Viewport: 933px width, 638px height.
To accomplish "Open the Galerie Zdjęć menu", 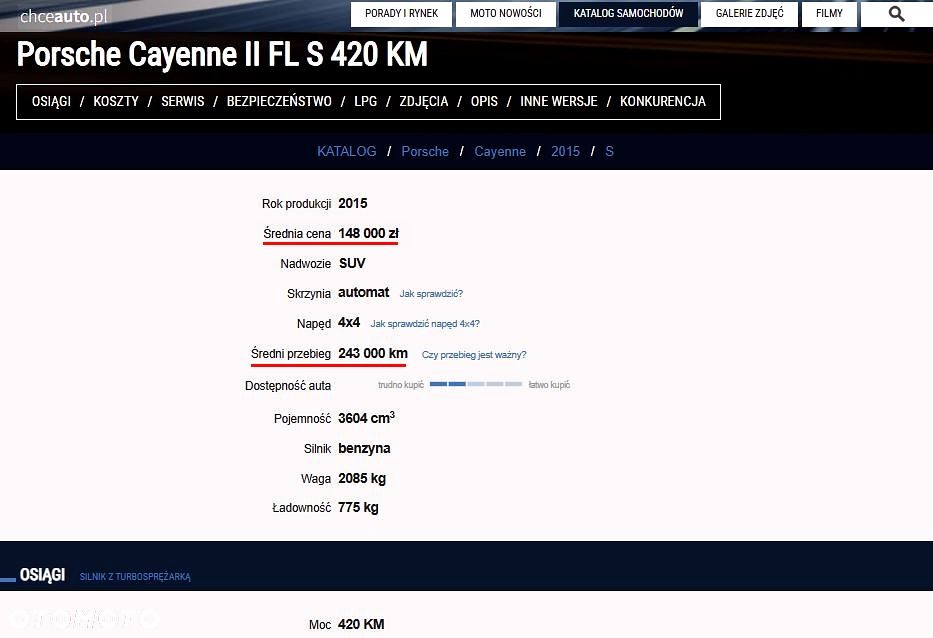I will point(750,13).
